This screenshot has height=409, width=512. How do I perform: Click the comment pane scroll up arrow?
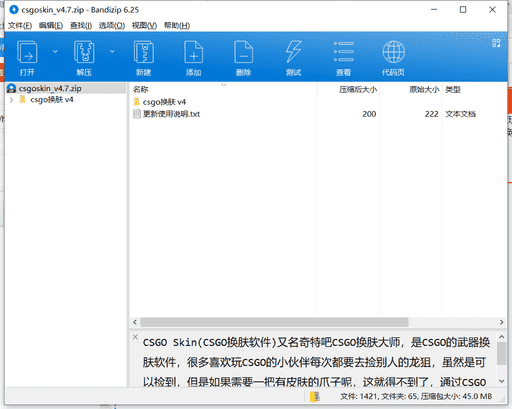click(x=501, y=337)
